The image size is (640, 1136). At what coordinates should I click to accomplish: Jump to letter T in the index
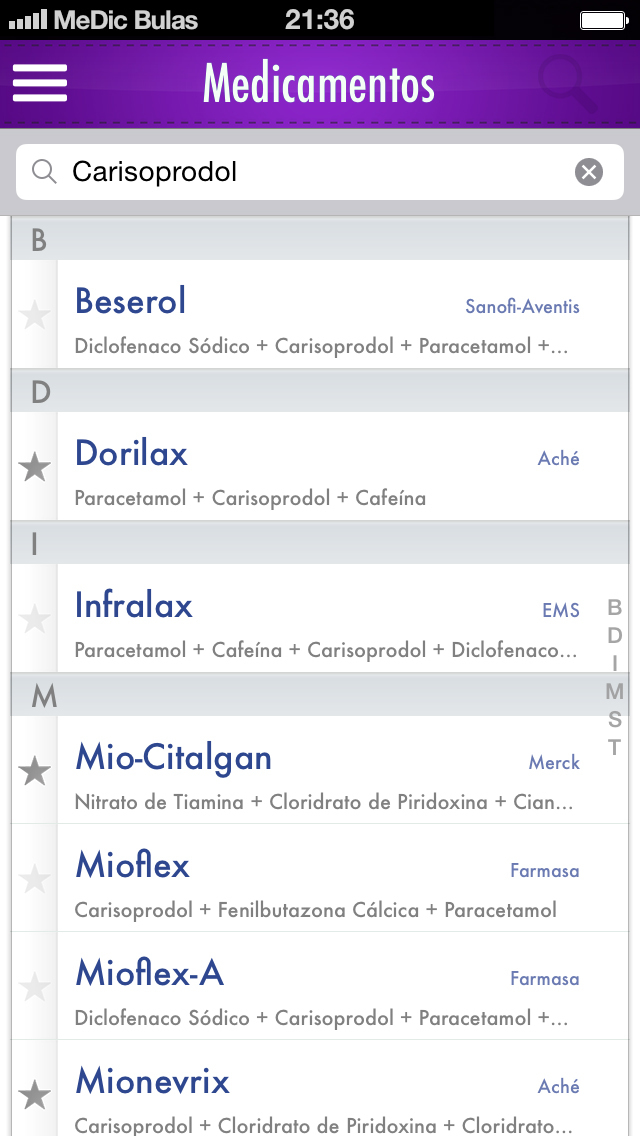(x=615, y=747)
